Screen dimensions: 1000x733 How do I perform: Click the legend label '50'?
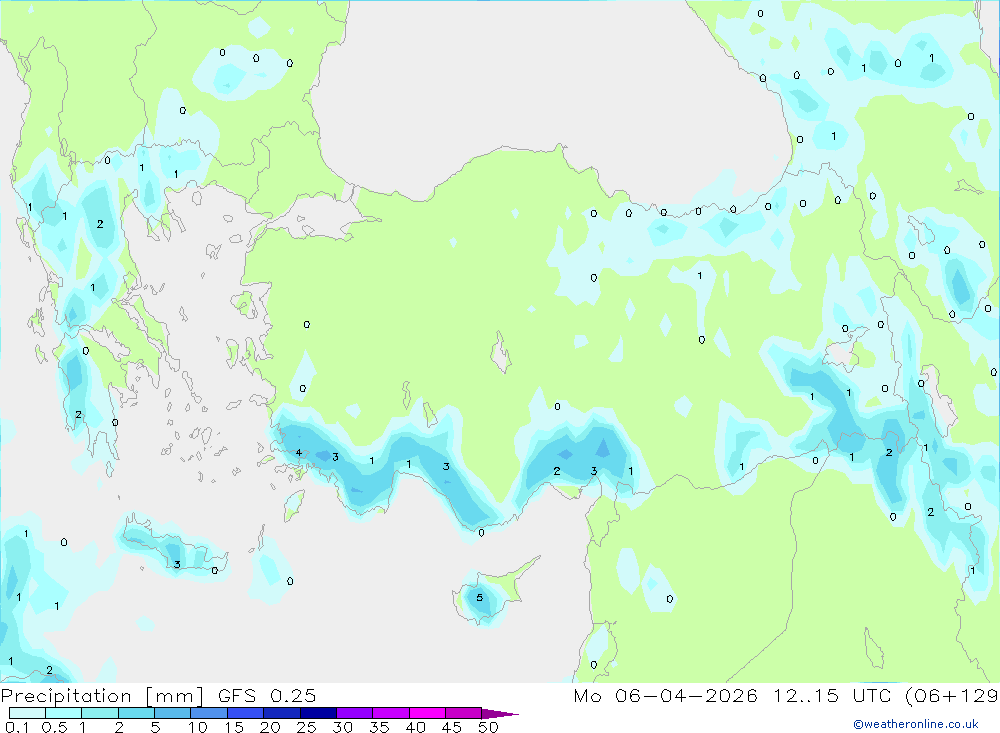488,727
